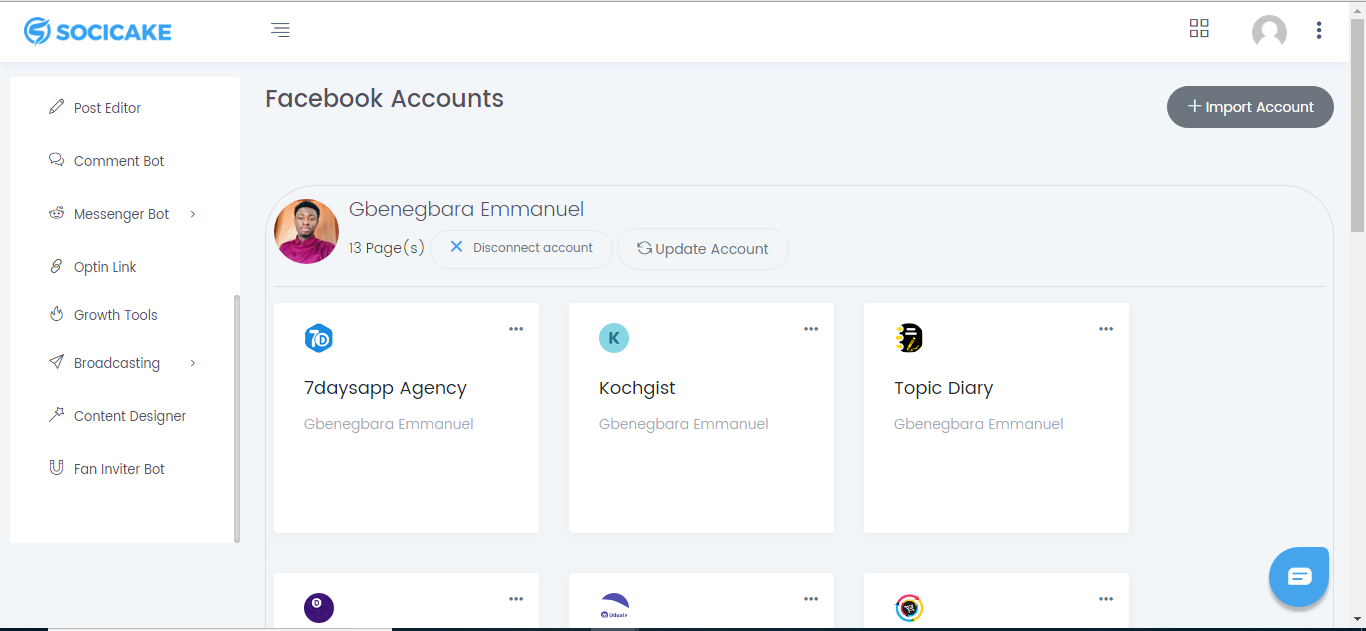Open options menu on Udually card
The image size is (1366, 631).
click(811, 599)
